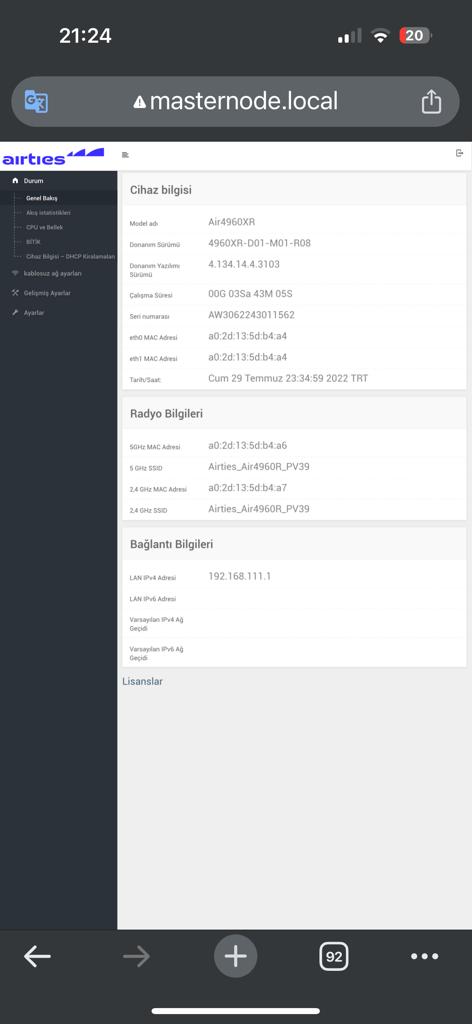
Task: Toggle the sidebar hamburger menu icon
Action: (x=125, y=155)
